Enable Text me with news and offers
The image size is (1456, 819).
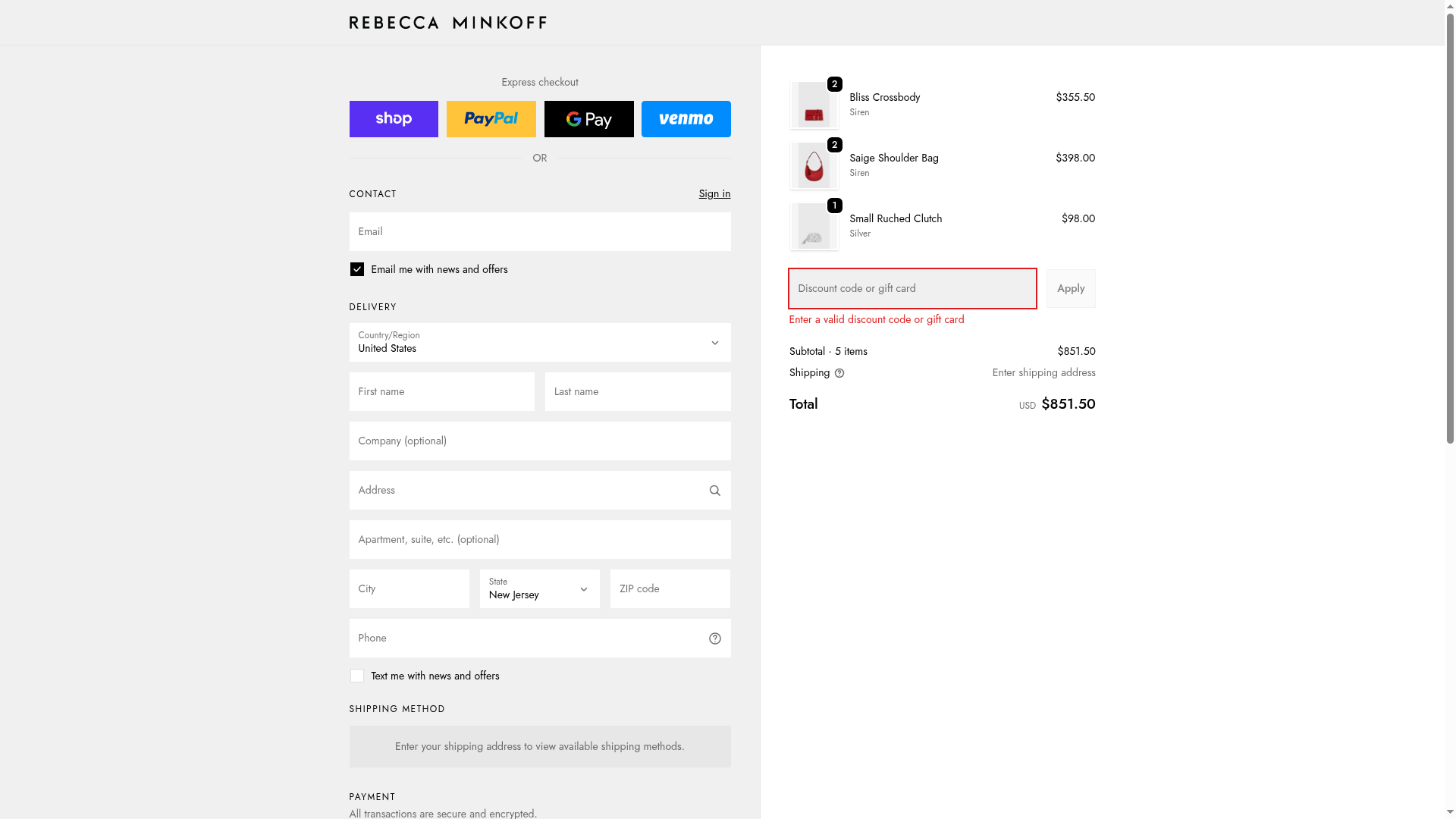click(357, 676)
